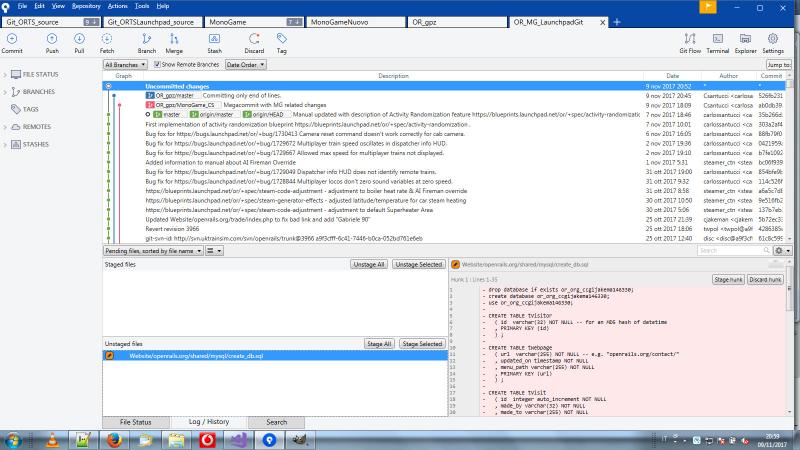
Task: Open Explorer from toolbar
Action: (x=745, y=43)
